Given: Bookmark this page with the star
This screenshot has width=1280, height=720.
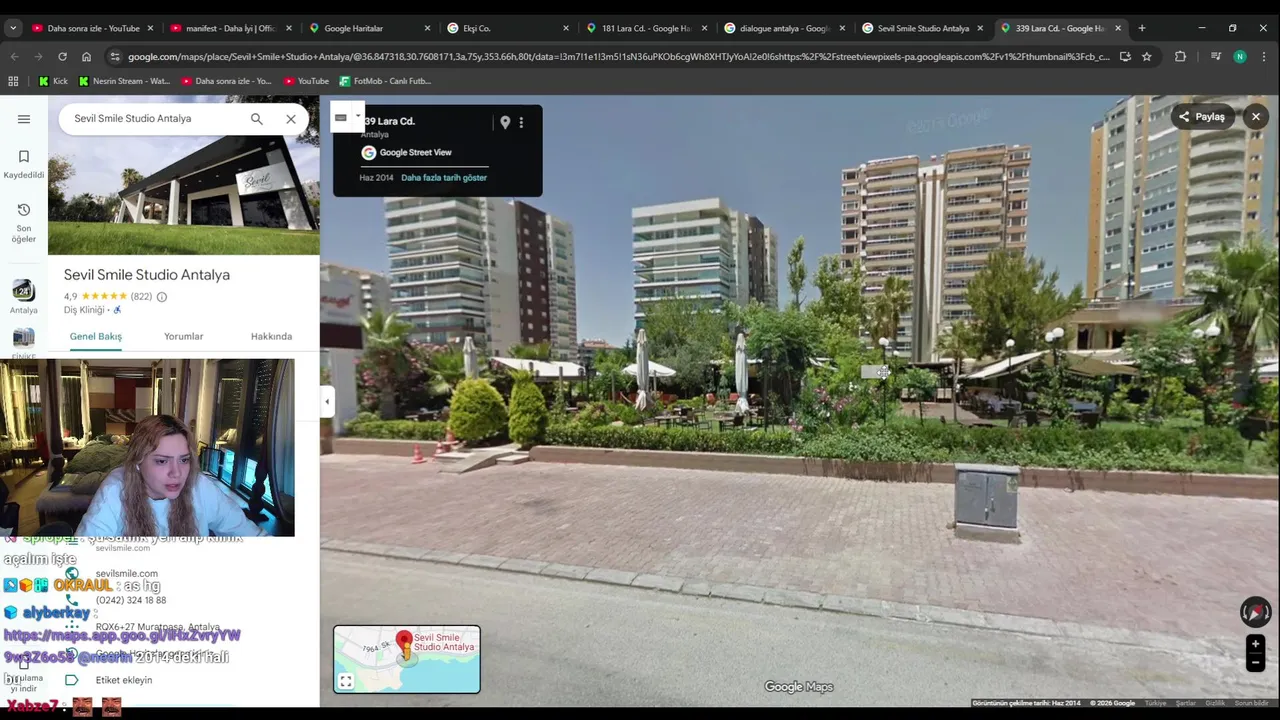Looking at the screenshot, I should pyautogui.click(x=1147, y=57).
